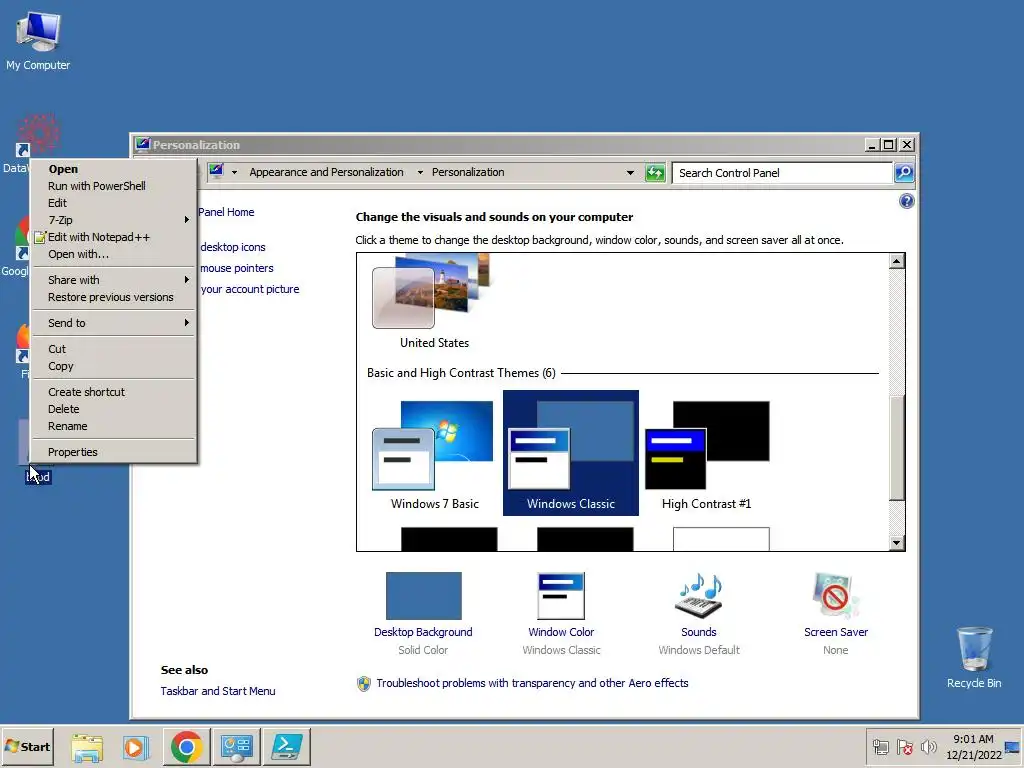Open the Action Center flag tray icon

coord(904,746)
